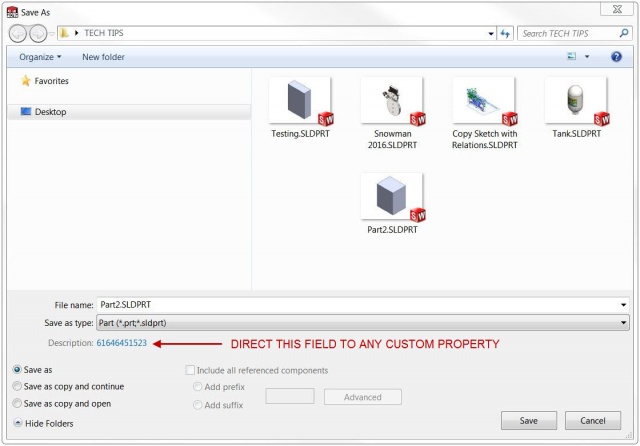Click the Description value 61646451523
This screenshot has height=446, width=640.
pos(121,343)
